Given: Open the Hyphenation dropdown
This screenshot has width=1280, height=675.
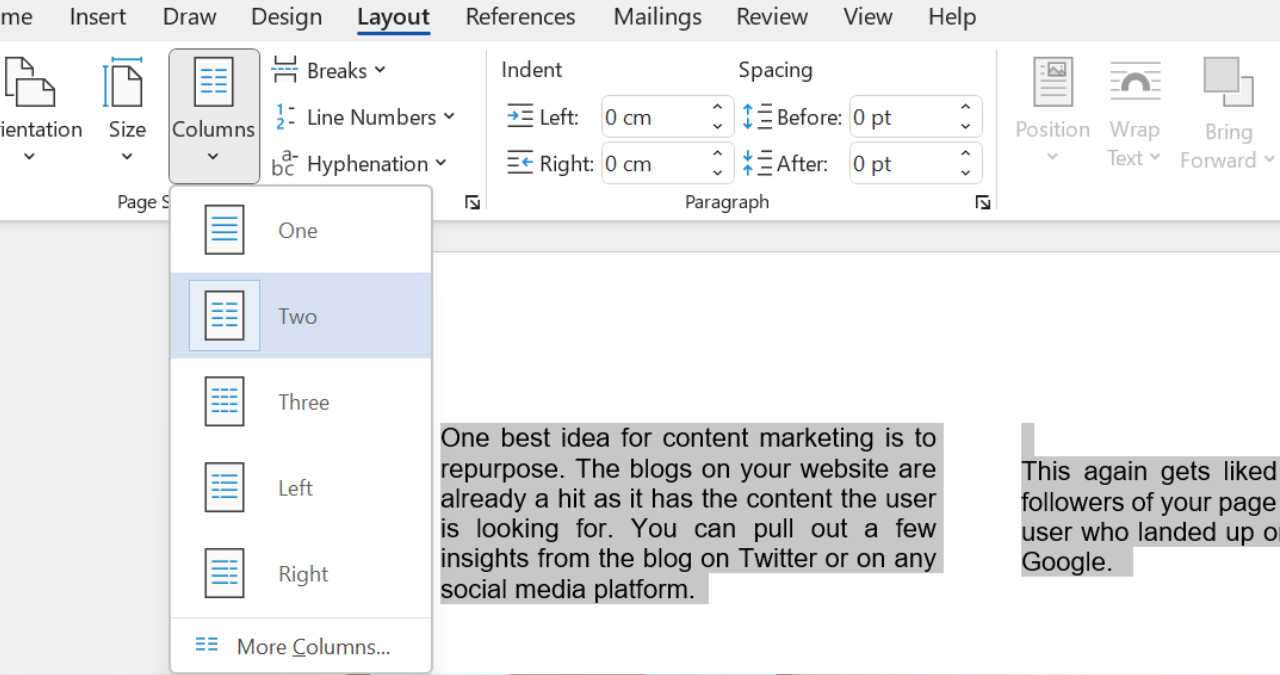Looking at the screenshot, I should pos(361,164).
